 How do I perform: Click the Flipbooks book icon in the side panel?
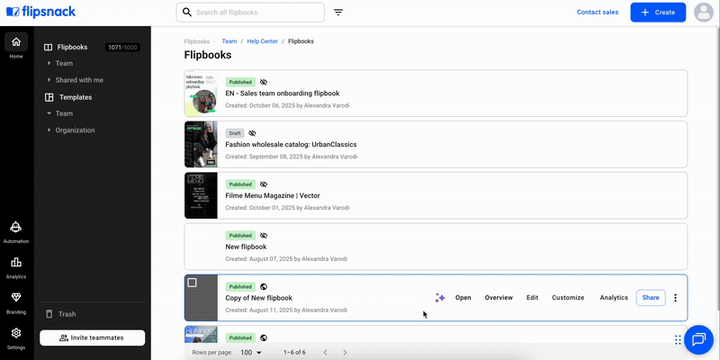pos(48,47)
